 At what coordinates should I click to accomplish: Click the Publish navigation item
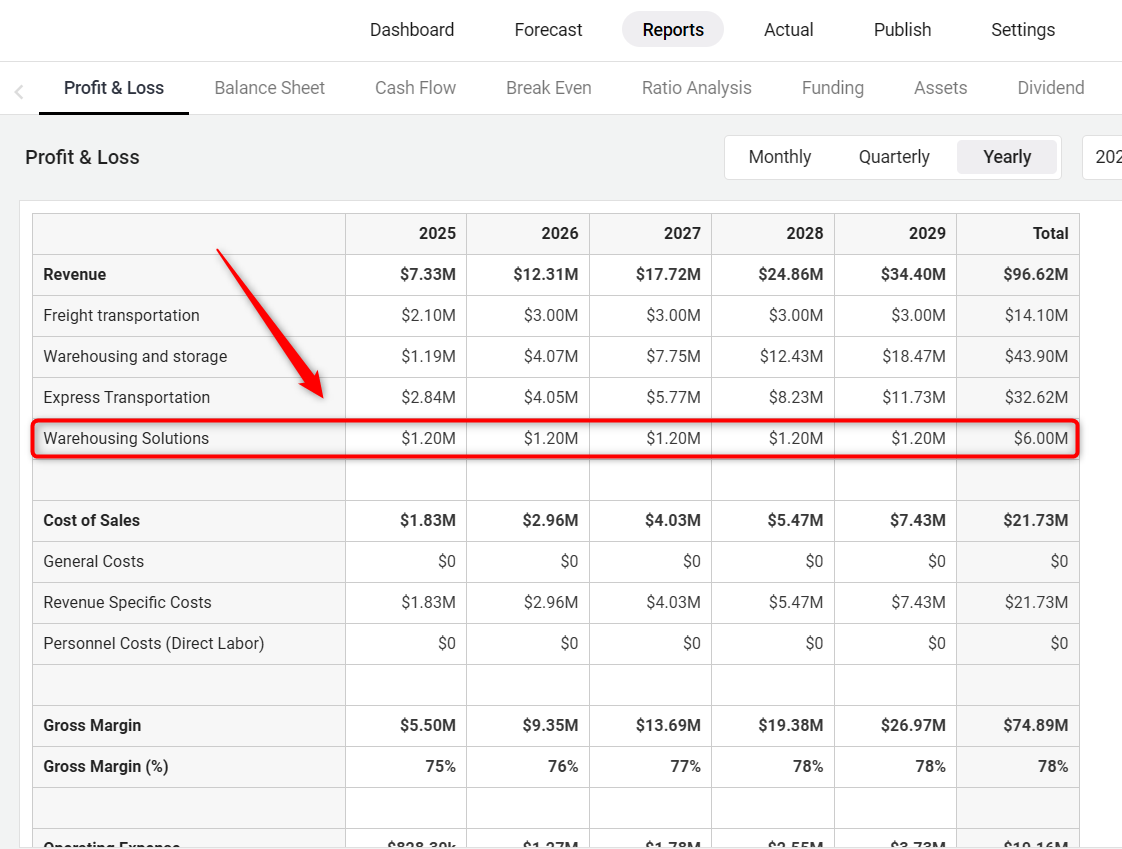[902, 30]
